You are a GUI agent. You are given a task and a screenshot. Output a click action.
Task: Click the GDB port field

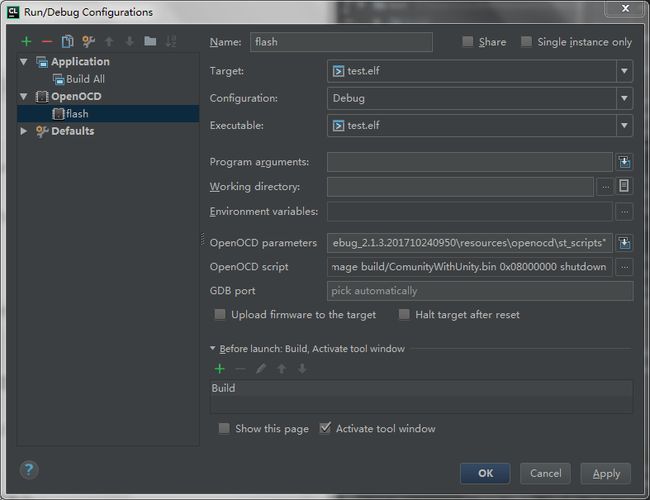click(480, 291)
